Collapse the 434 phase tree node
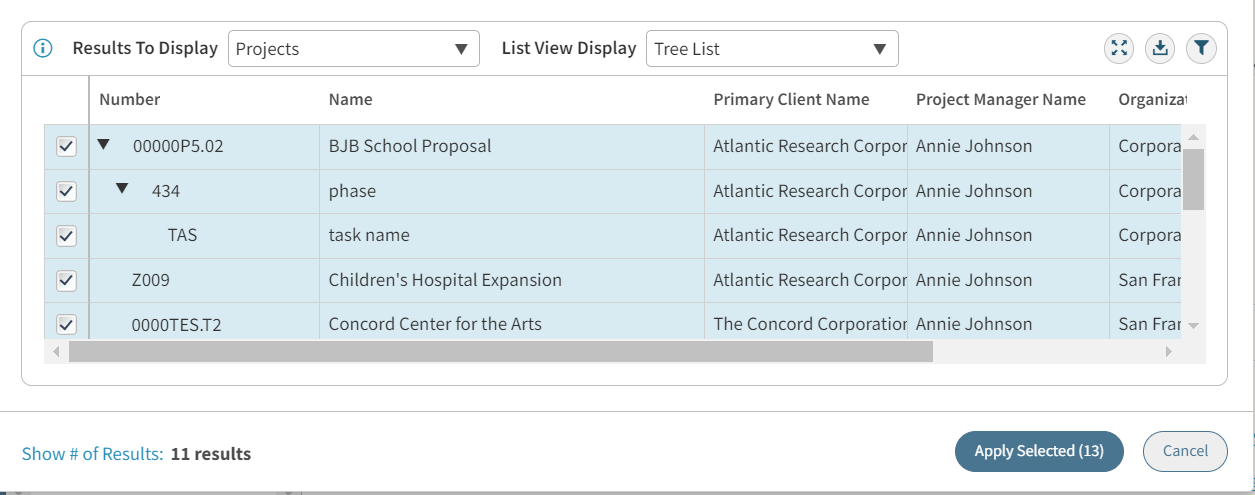This screenshot has width=1255, height=495. pyautogui.click(x=122, y=189)
